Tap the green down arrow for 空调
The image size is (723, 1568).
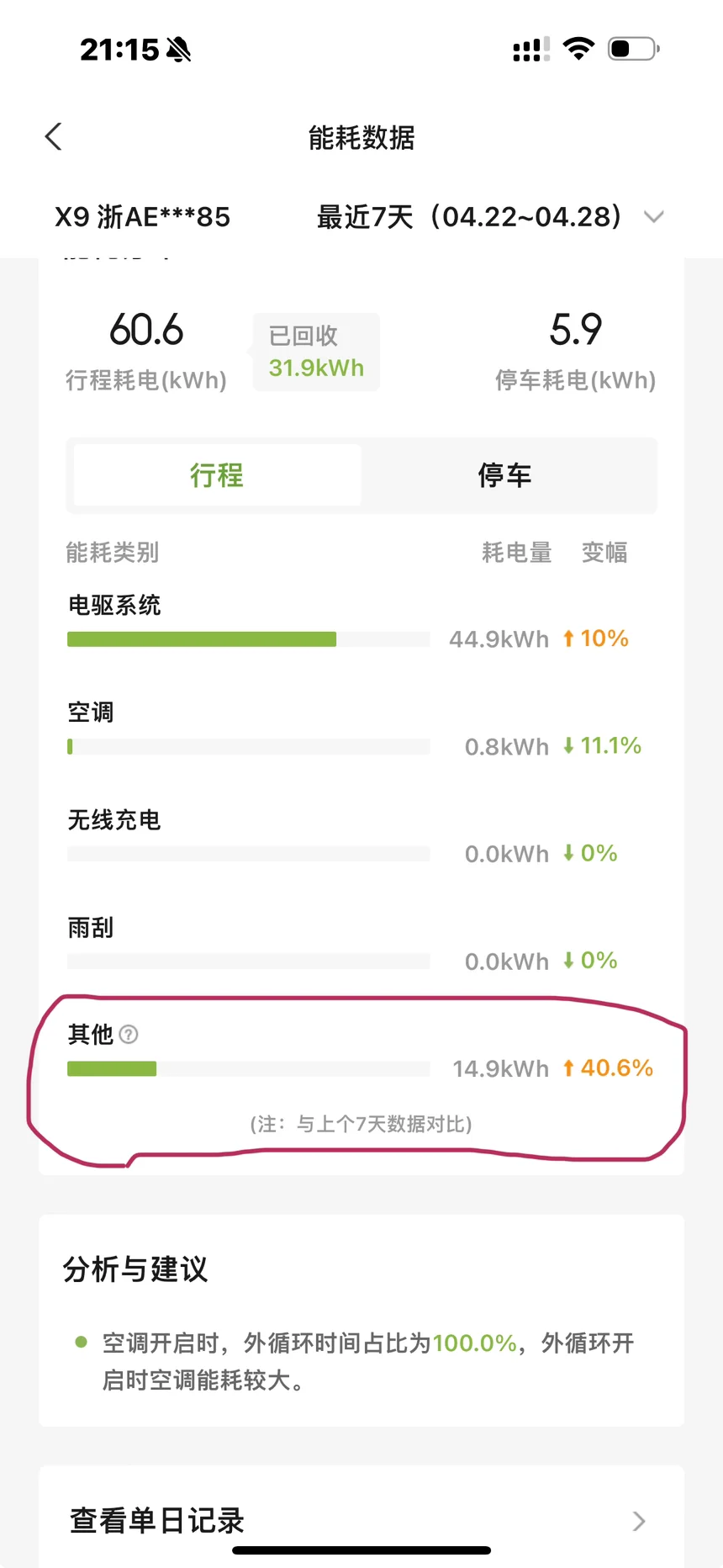568,746
